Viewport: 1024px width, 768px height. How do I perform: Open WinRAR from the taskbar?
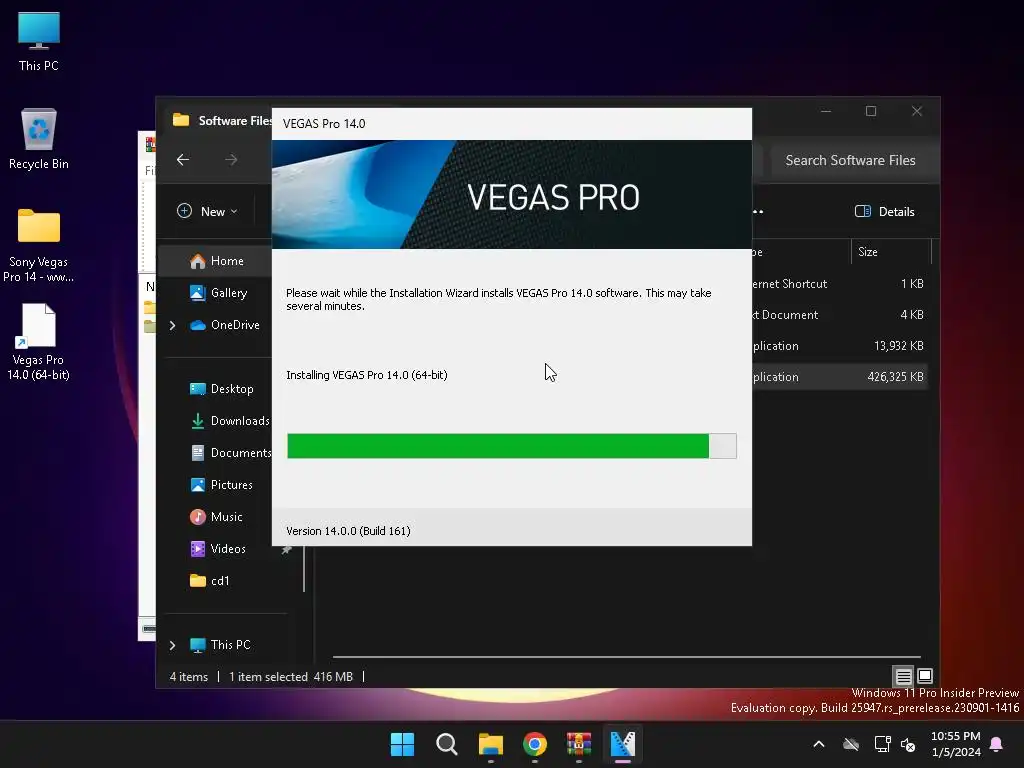point(579,744)
